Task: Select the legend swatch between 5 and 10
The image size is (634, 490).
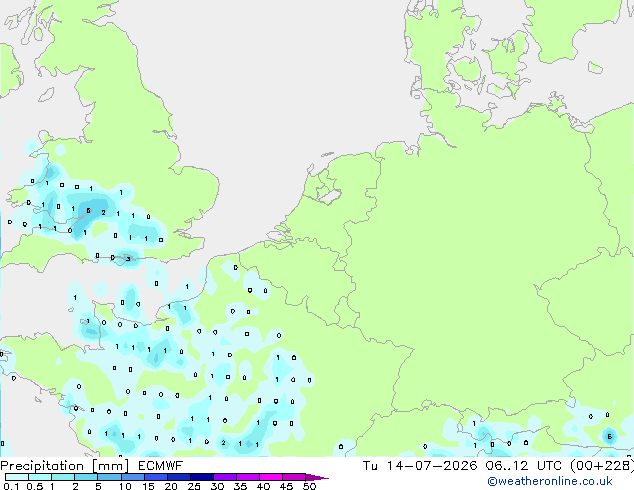Action: click(109, 477)
